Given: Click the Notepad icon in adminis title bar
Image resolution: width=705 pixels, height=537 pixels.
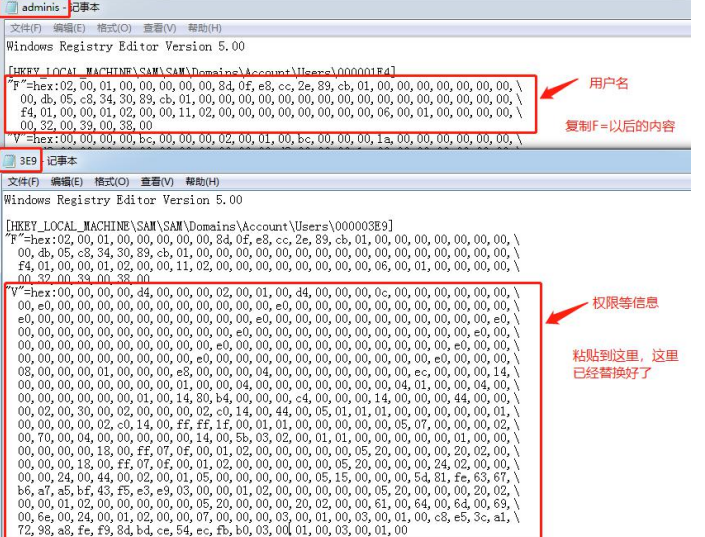Looking at the screenshot, I should pyautogui.click(x=11, y=8).
